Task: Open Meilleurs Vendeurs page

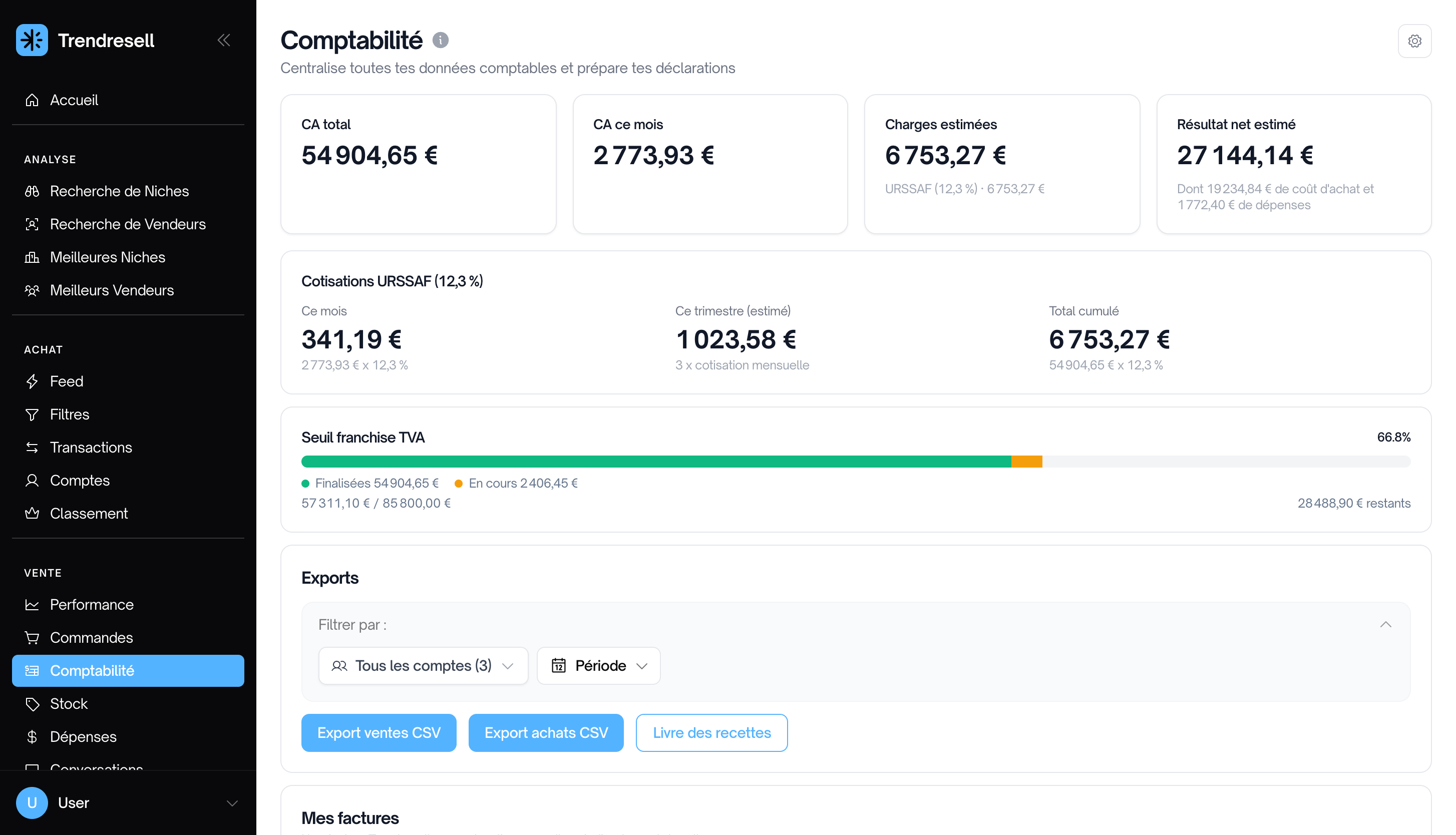Action: click(x=128, y=290)
